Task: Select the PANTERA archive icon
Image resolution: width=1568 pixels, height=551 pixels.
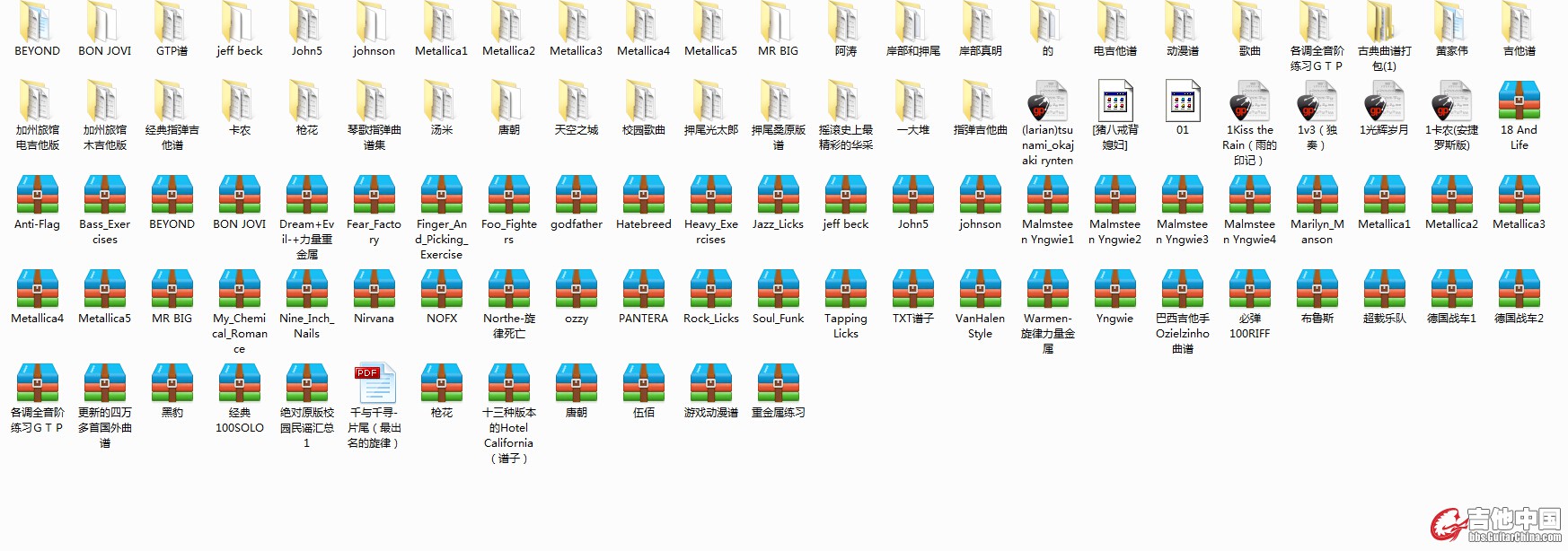Action: click(x=644, y=289)
